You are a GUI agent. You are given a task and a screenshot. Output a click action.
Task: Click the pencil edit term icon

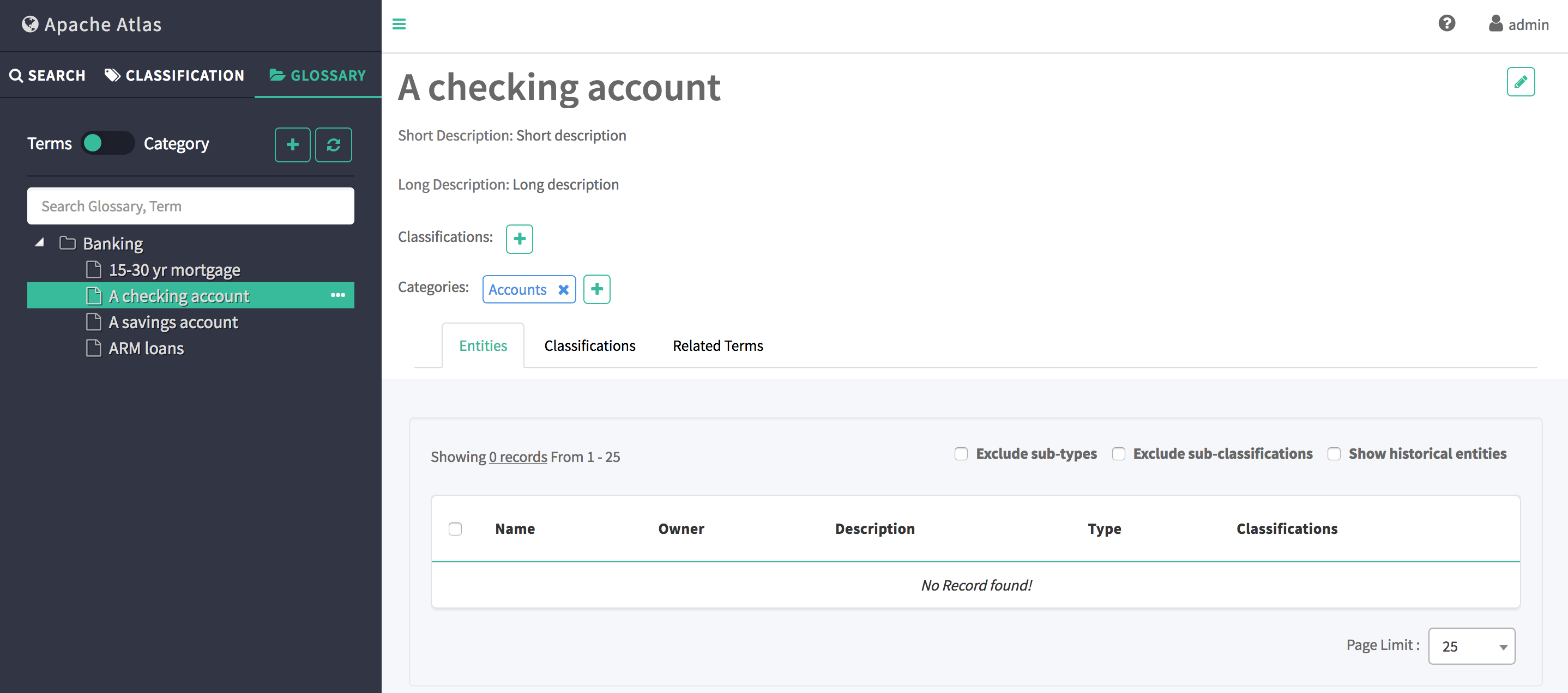[x=1520, y=82]
